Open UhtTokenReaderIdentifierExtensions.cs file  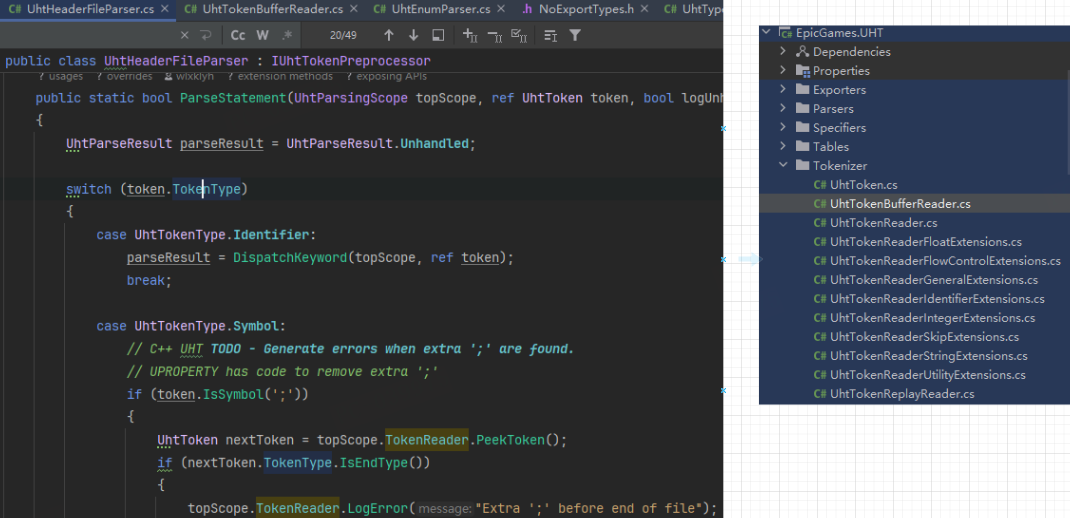click(x=937, y=299)
